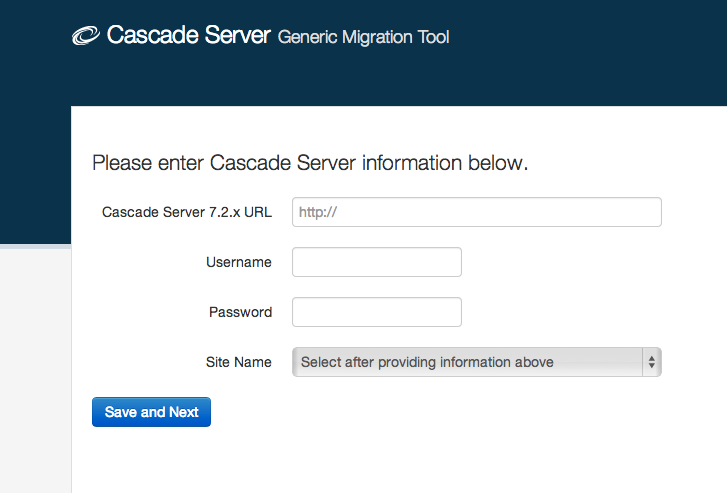Click the dark blue left sidebar panel

coord(35,174)
